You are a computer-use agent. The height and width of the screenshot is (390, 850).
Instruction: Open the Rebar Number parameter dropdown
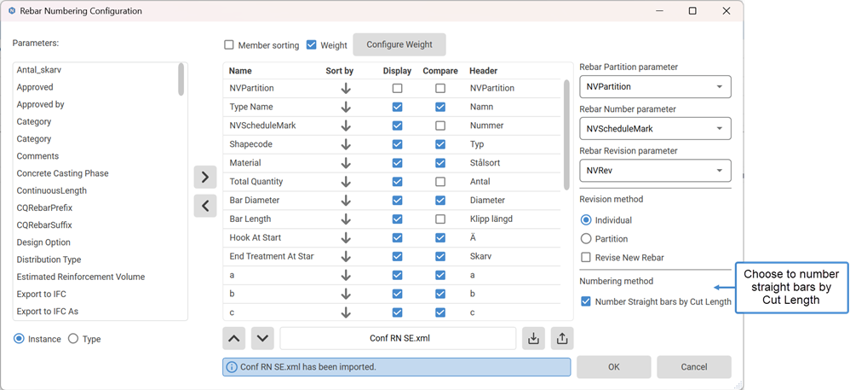tap(655, 129)
